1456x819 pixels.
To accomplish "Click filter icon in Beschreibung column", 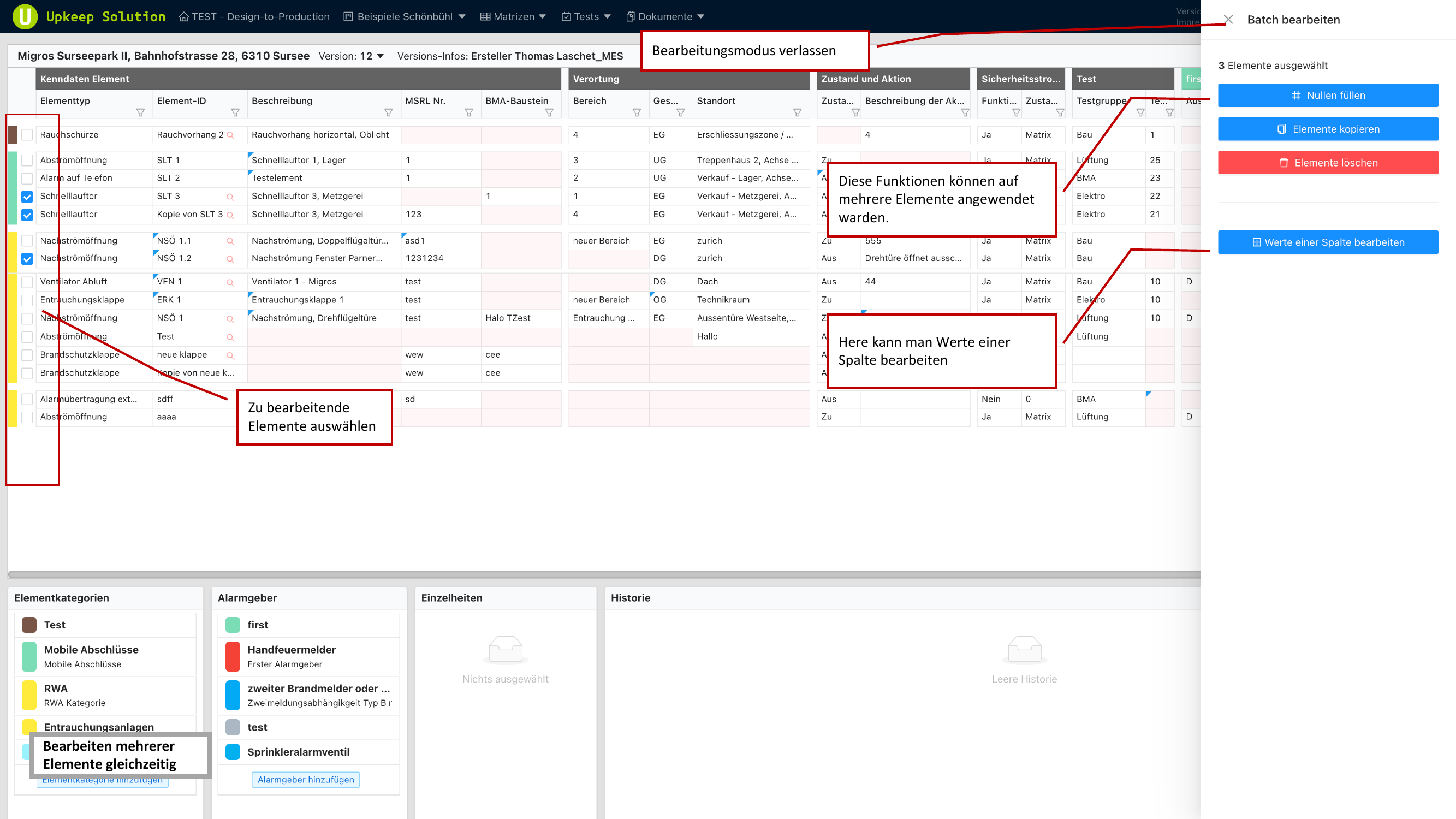I will pos(388,112).
